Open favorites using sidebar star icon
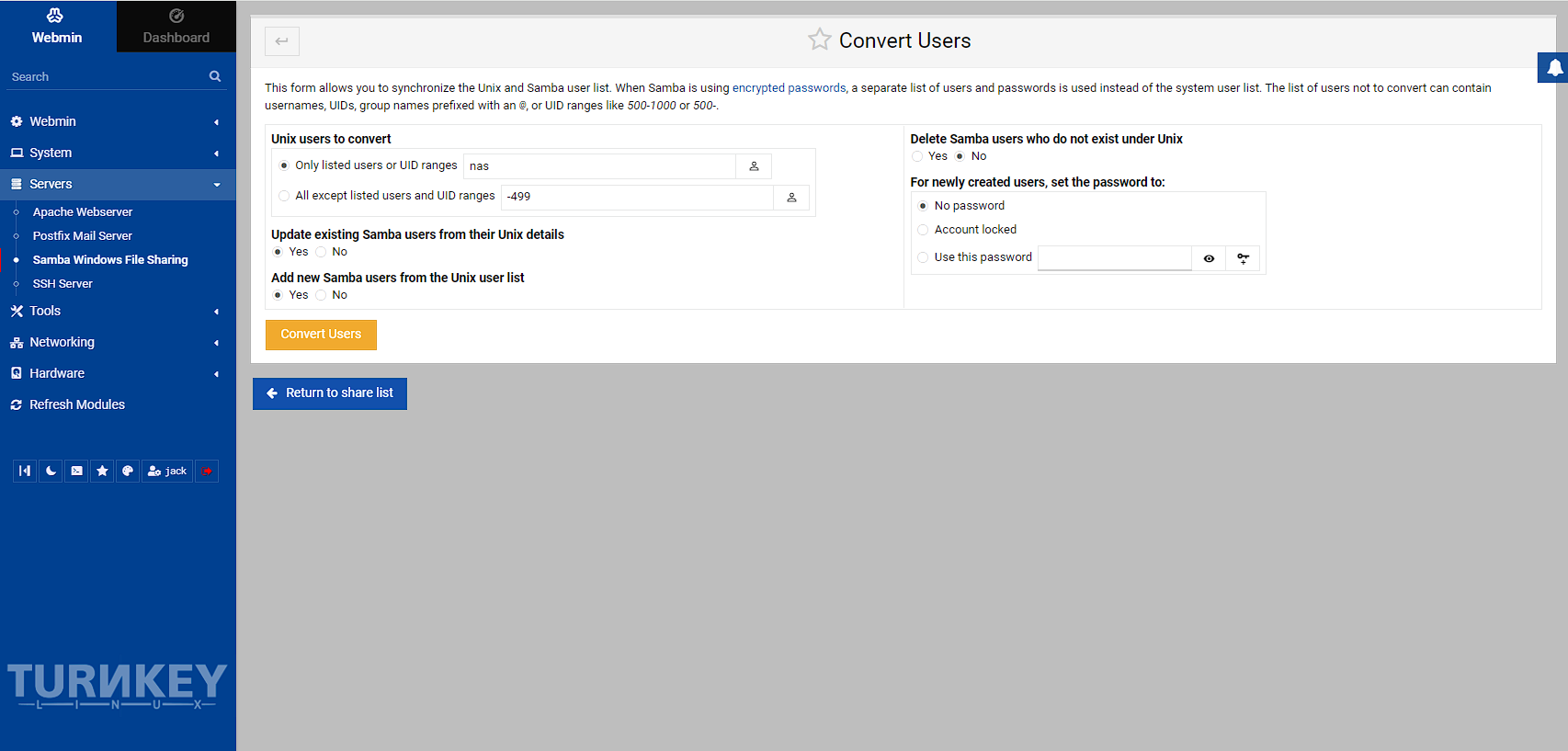 (x=102, y=471)
